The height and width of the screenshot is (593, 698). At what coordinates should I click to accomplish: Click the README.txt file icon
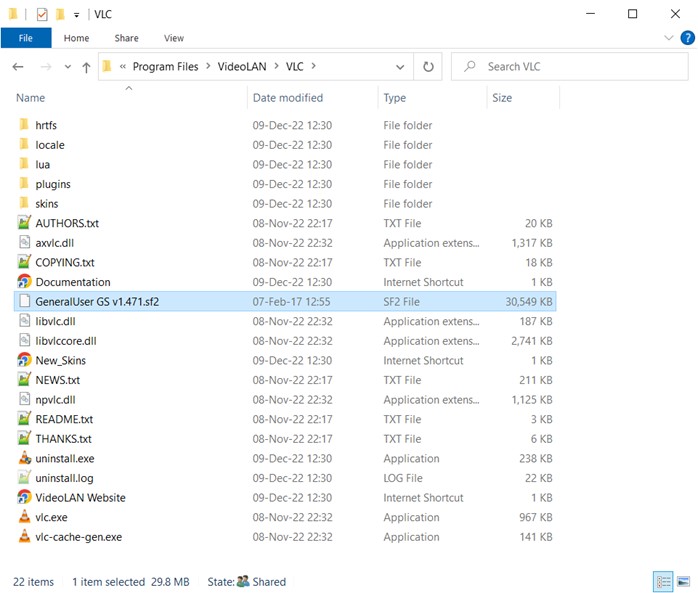[24, 418]
